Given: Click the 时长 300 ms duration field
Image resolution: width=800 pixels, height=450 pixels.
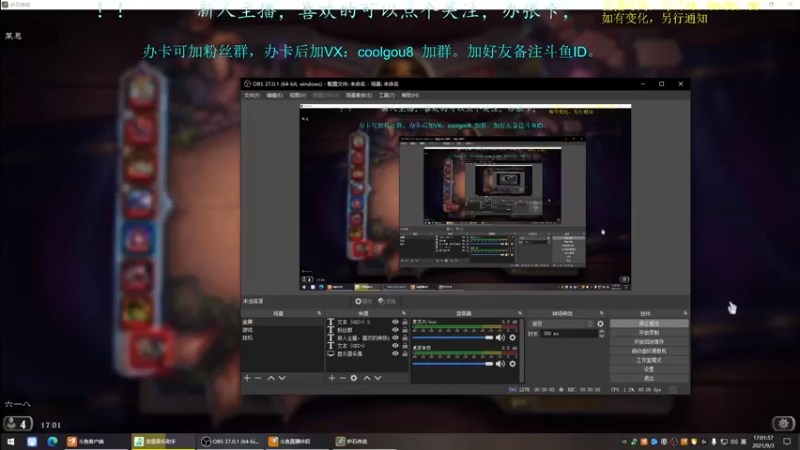Looking at the screenshot, I should tap(569, 334).
